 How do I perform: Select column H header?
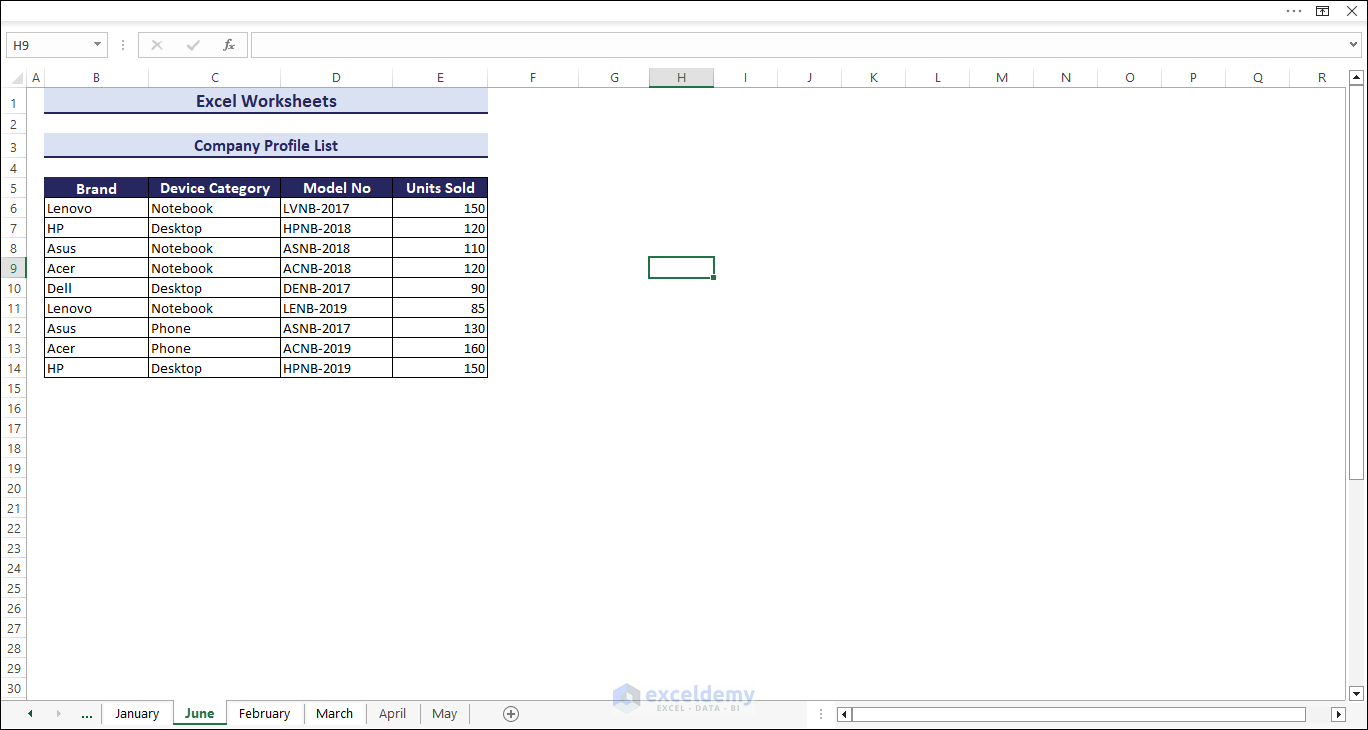(x=681, y=78)
